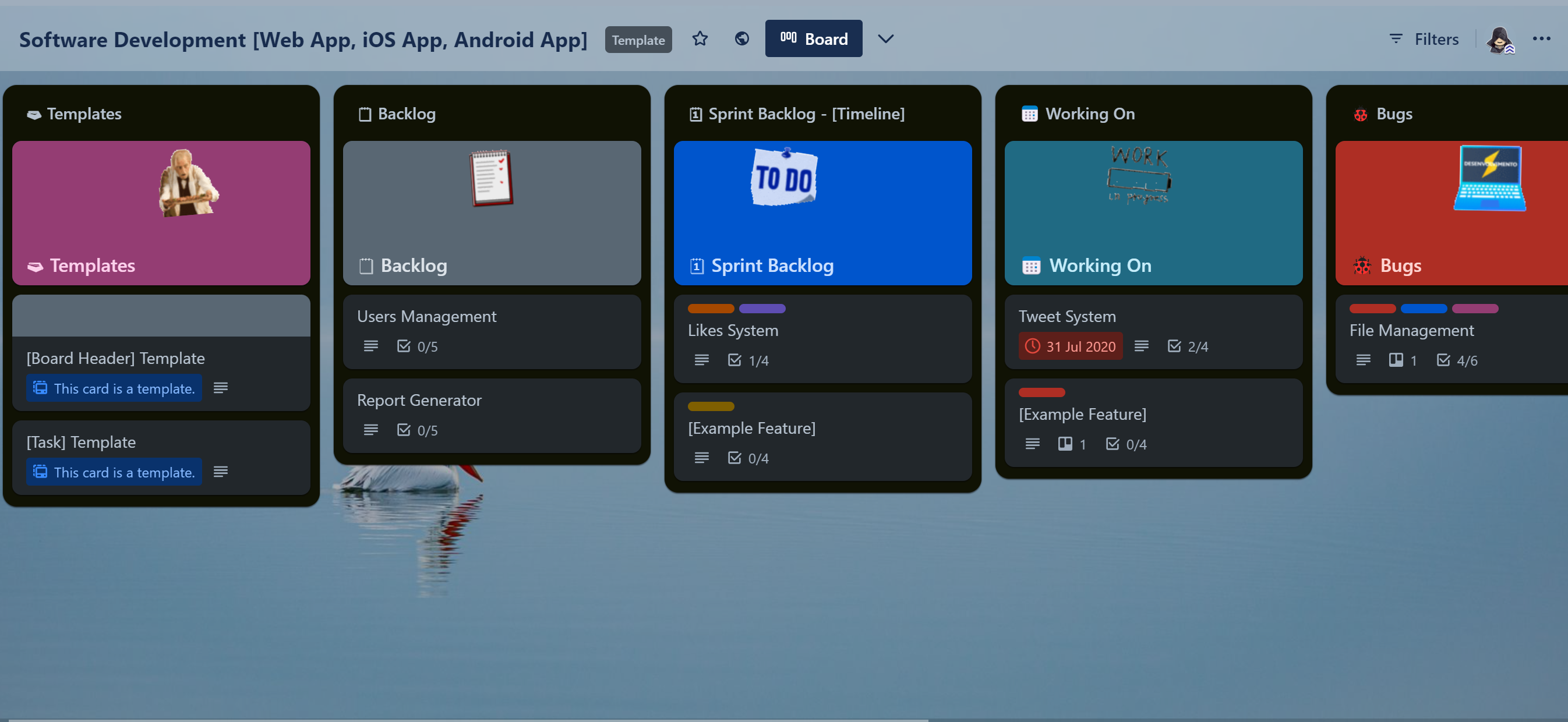Click description icon on Report Generator card

pyautogui.click(x=370, y=430)
